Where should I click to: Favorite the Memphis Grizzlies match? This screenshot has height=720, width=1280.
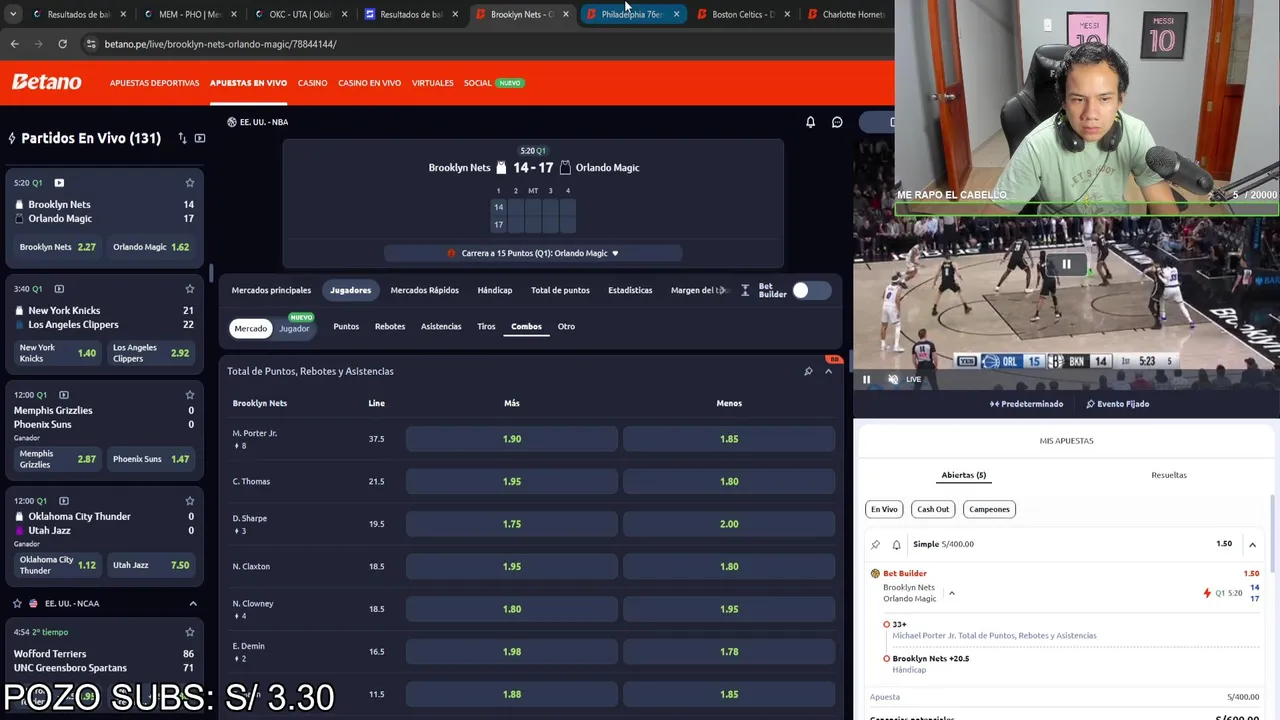[189, 395]
